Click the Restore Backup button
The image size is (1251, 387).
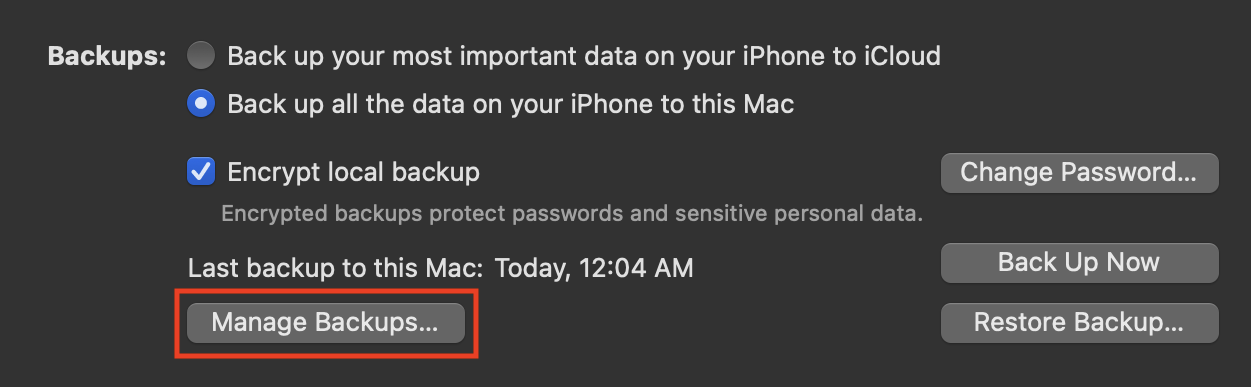[x=1079, y=323]
